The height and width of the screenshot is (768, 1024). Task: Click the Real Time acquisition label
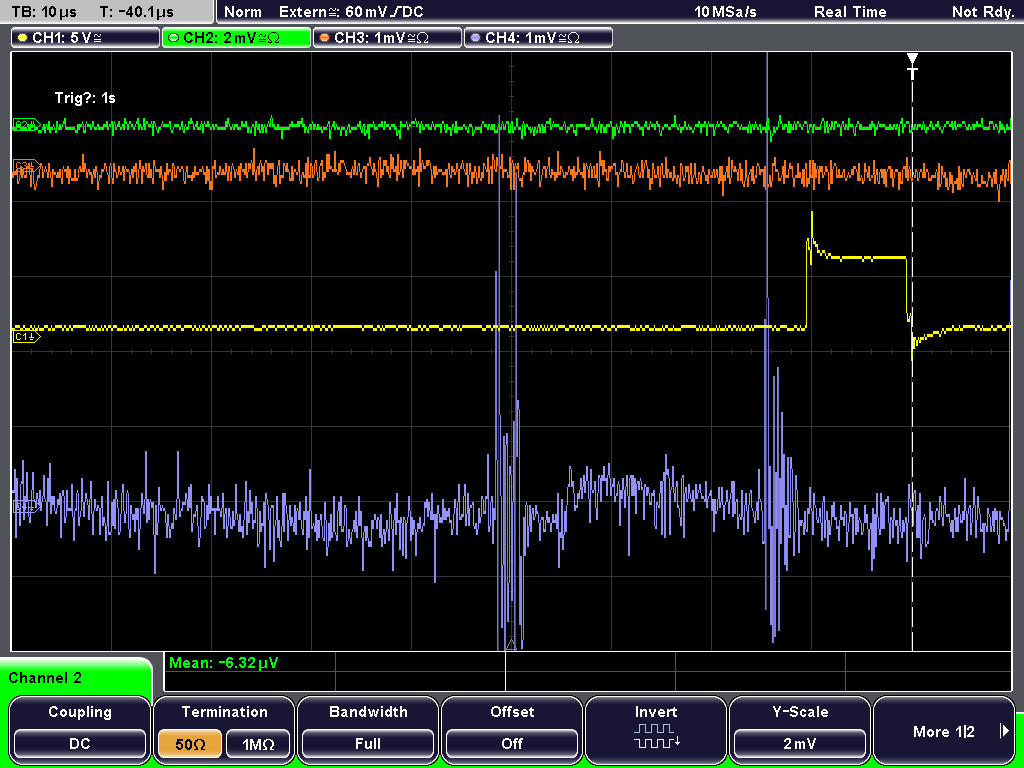[850, 12]
